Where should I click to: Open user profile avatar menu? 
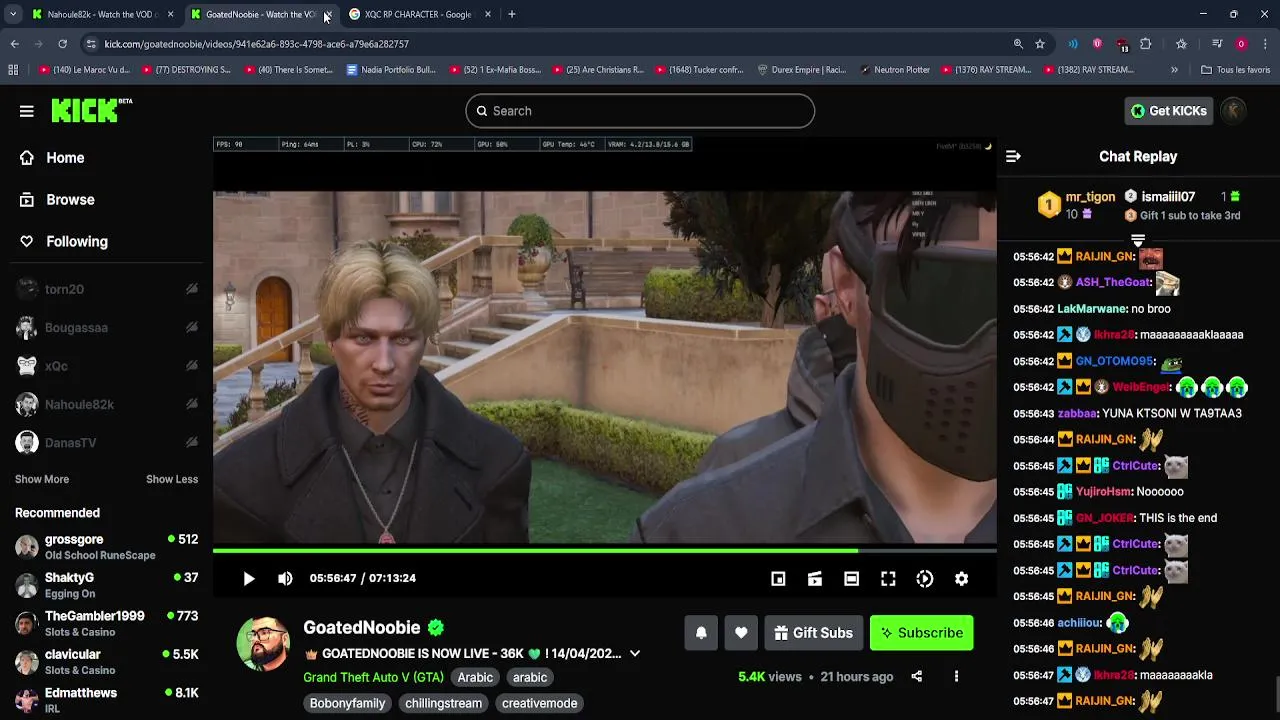(1233, 111)
